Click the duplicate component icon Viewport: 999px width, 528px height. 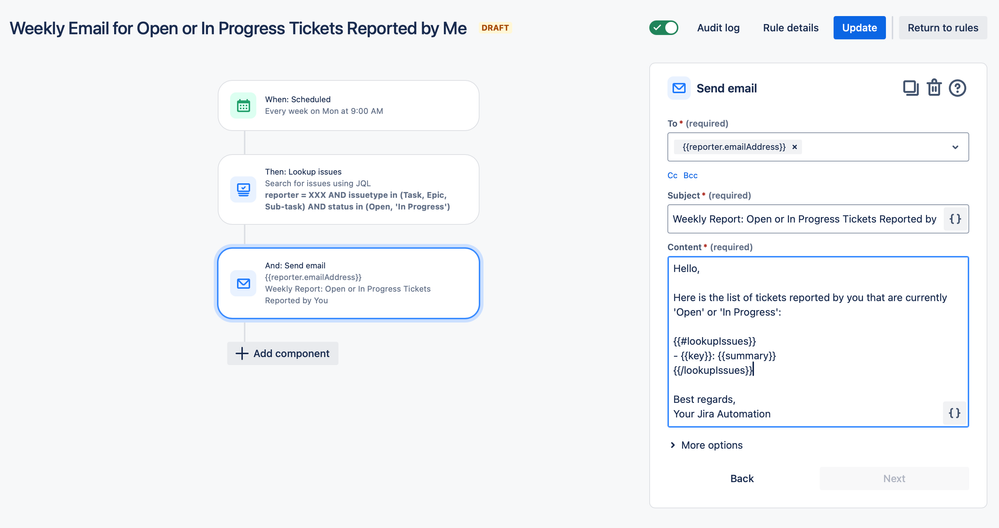click(910, 88)
